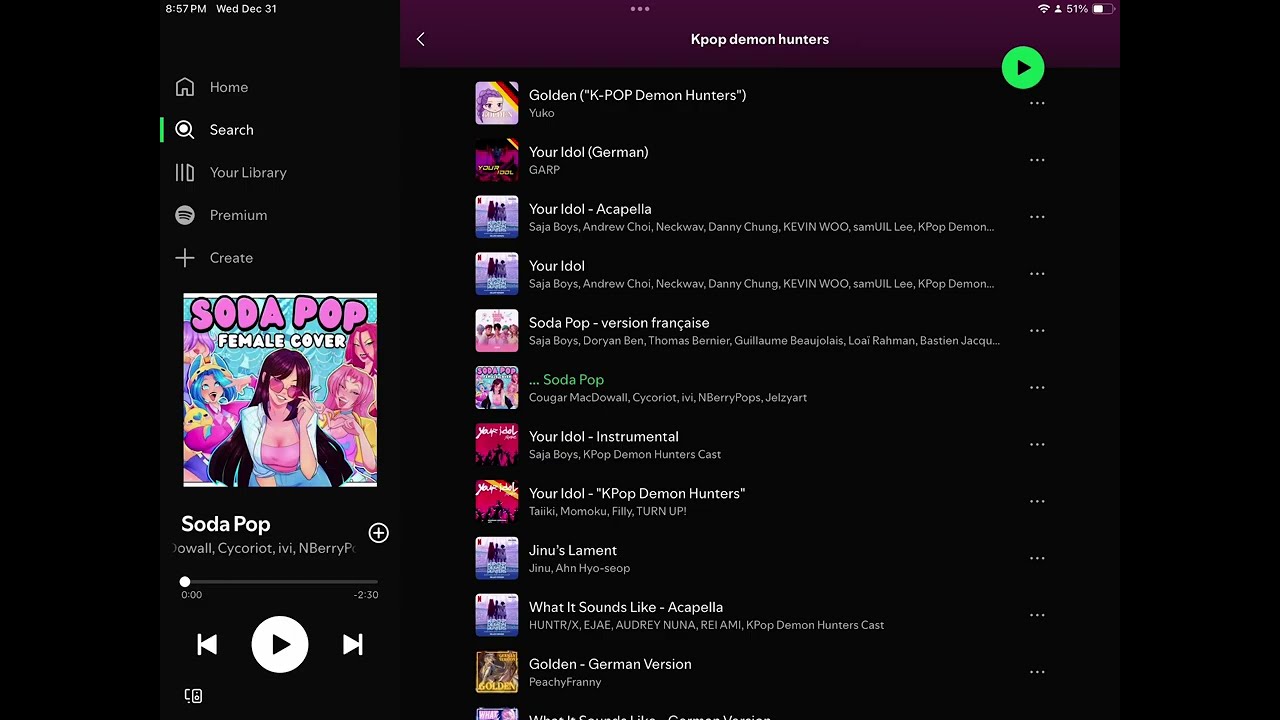Click the remaining time -2:30 label

point(366,595)
